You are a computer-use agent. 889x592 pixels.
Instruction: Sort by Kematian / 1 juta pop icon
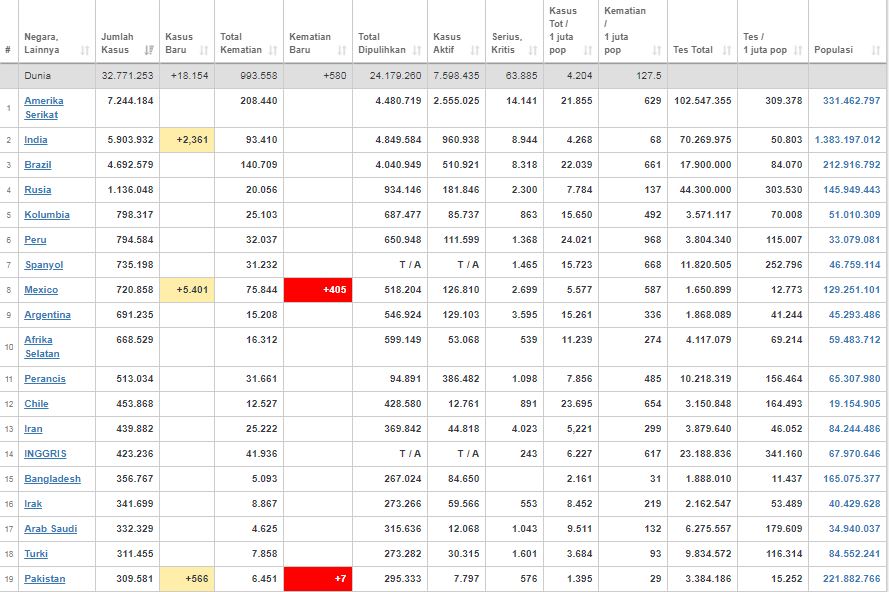[657, 50]
